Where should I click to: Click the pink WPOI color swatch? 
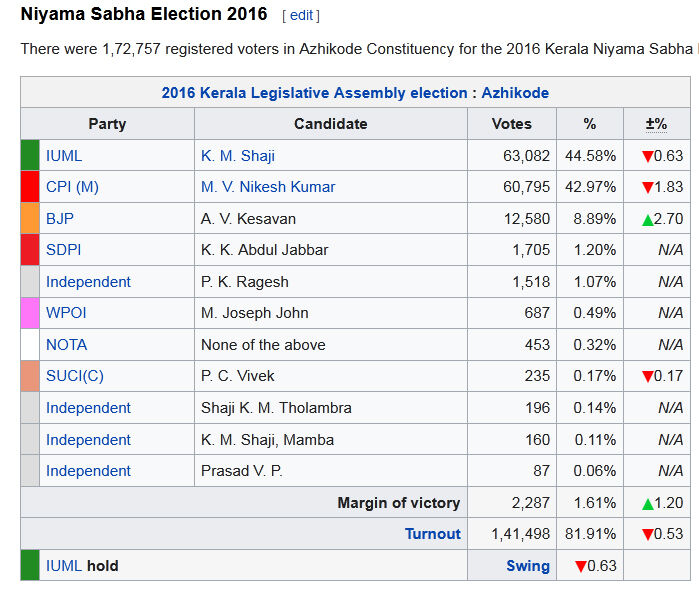(x=30, y=313)
